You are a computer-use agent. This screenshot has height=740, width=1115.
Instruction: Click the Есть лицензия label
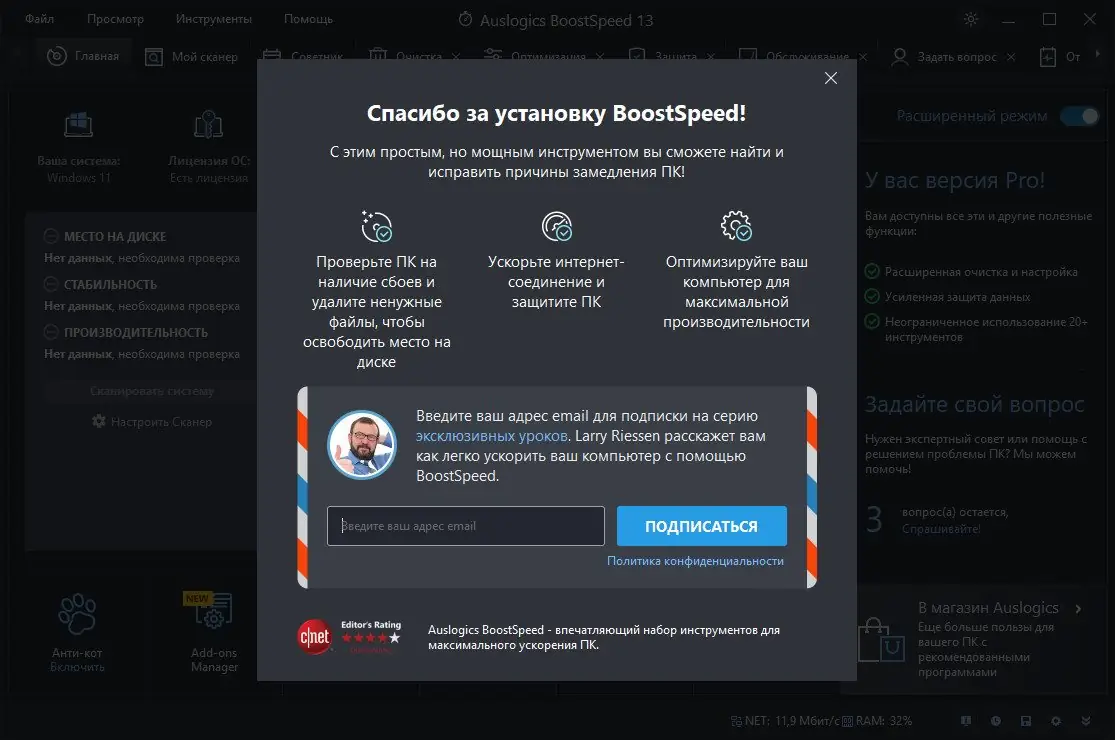[x=209, y=178]
